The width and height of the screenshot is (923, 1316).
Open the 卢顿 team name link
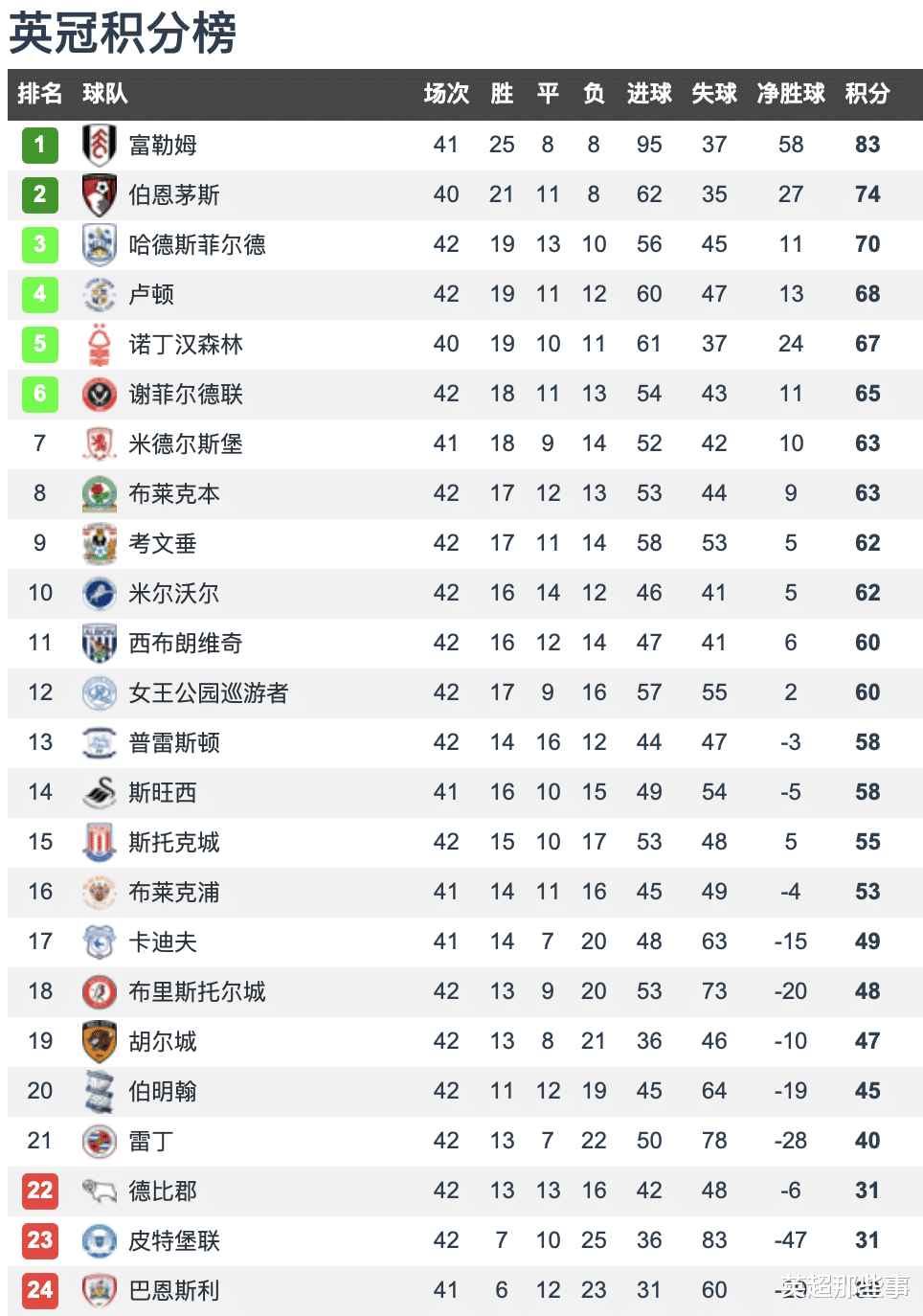[x=151, y=294]
